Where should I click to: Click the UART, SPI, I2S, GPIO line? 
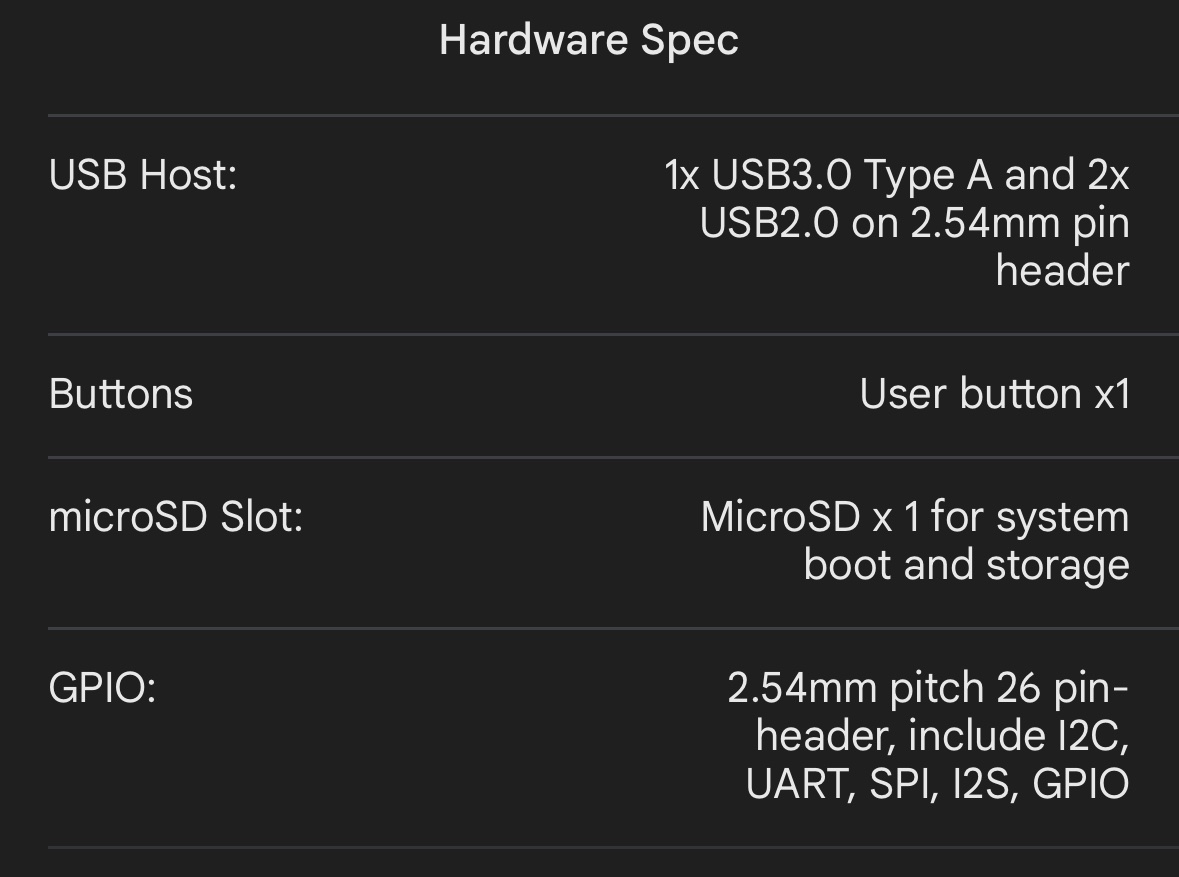pos(938,784)
